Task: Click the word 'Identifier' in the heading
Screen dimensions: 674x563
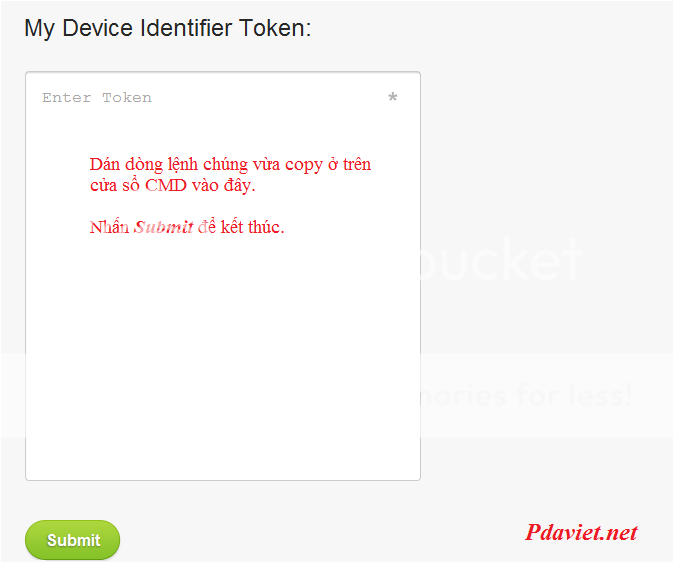Action: point(186,28)
